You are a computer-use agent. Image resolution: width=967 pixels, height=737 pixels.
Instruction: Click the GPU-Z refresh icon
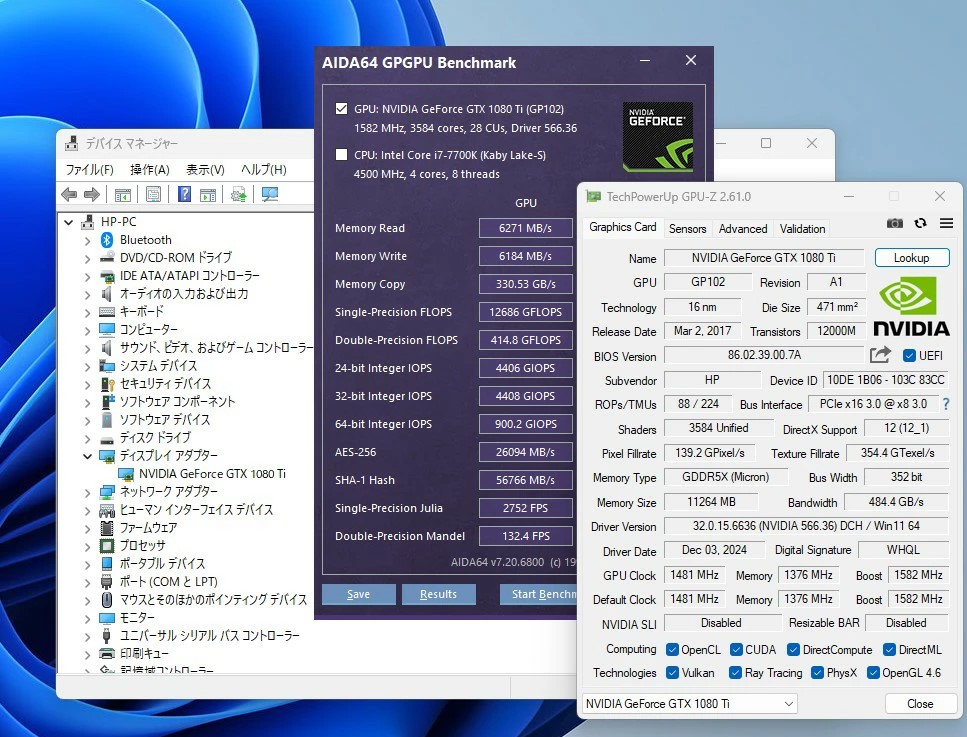pos(920,223)
